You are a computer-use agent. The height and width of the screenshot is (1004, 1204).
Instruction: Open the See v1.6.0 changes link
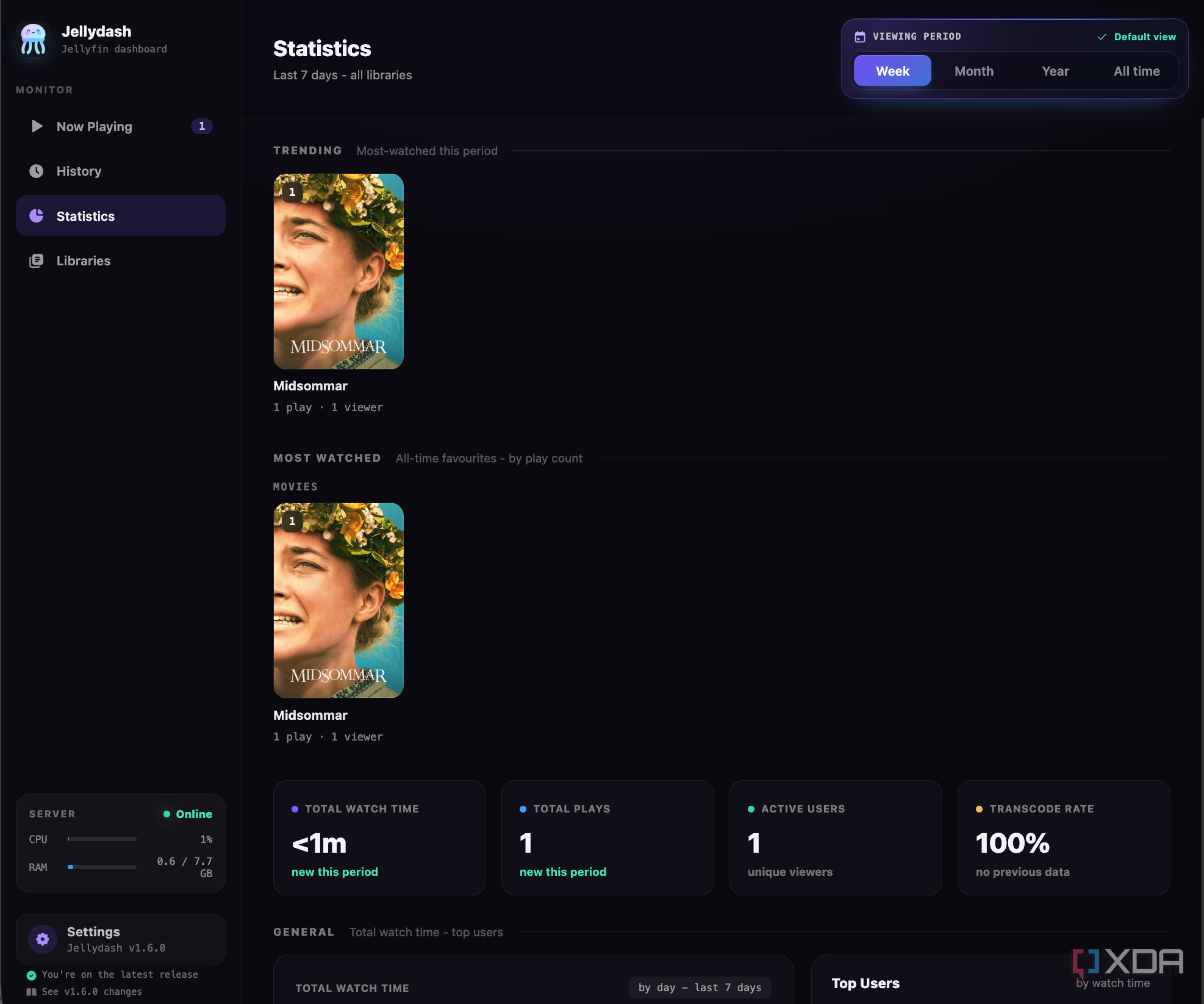pos(91,992)
